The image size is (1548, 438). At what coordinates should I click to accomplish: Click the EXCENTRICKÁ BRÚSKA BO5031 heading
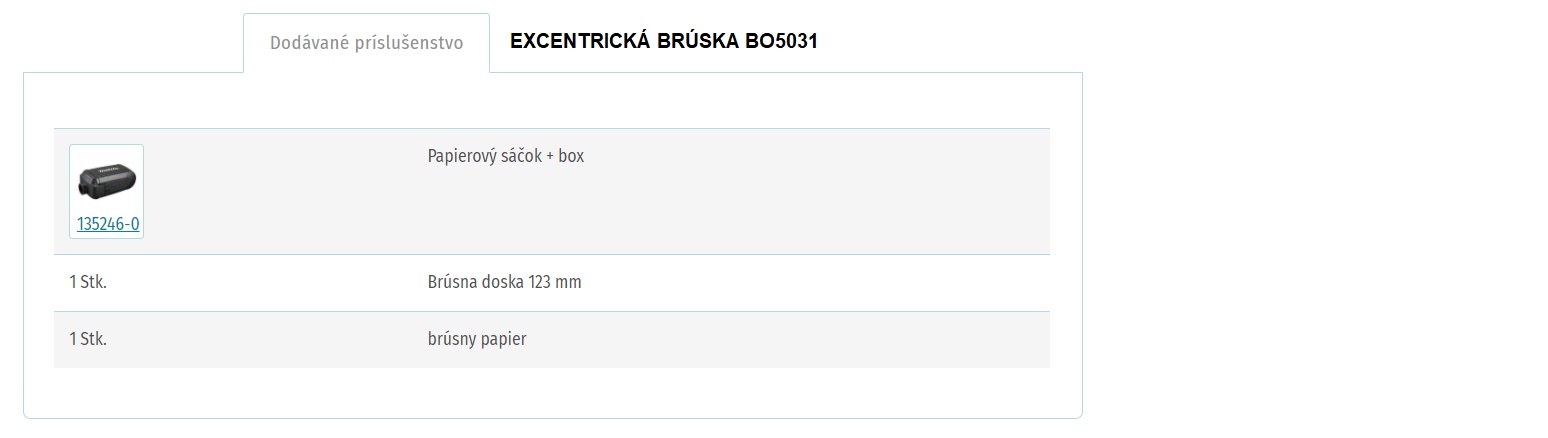[x=664, y=41]
